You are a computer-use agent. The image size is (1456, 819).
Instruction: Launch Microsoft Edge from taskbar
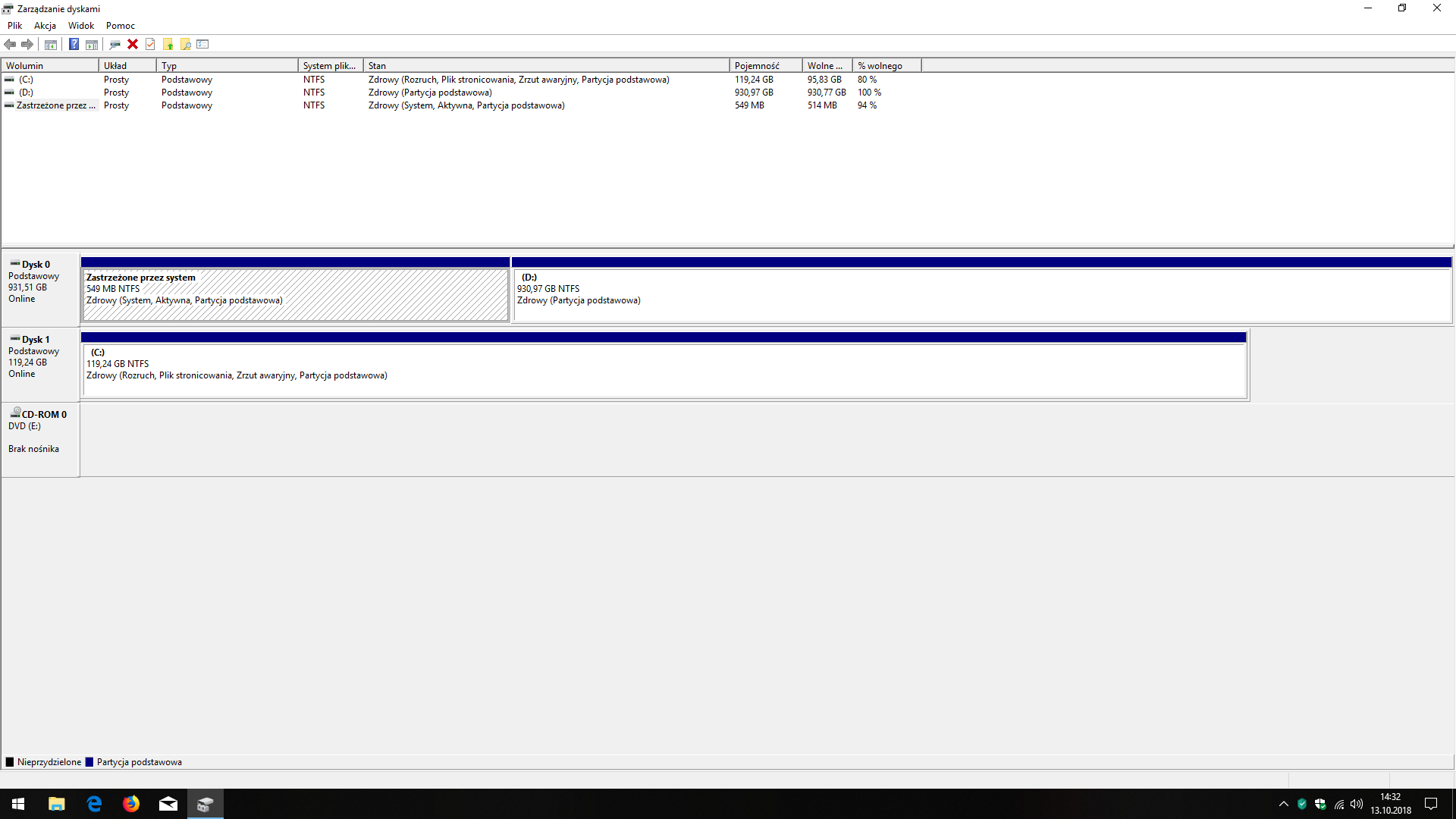pyautogui.click(x=94, y=804)
